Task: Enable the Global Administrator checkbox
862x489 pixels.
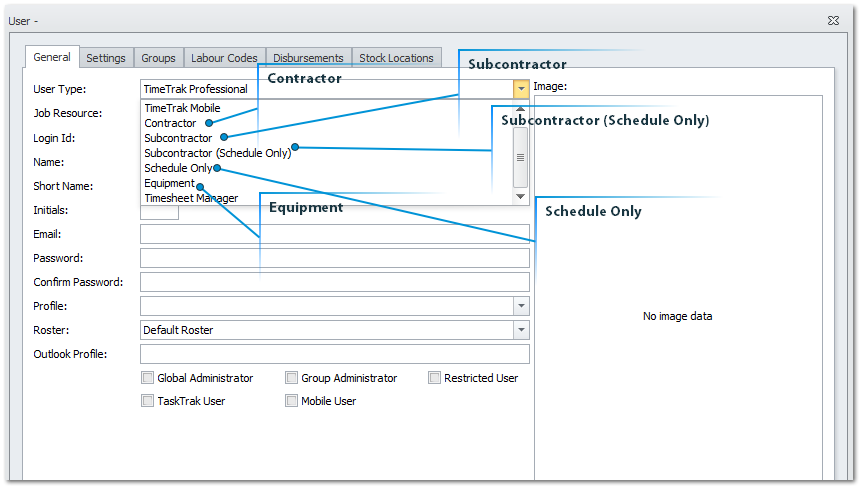Action: [x=148, y=378]
